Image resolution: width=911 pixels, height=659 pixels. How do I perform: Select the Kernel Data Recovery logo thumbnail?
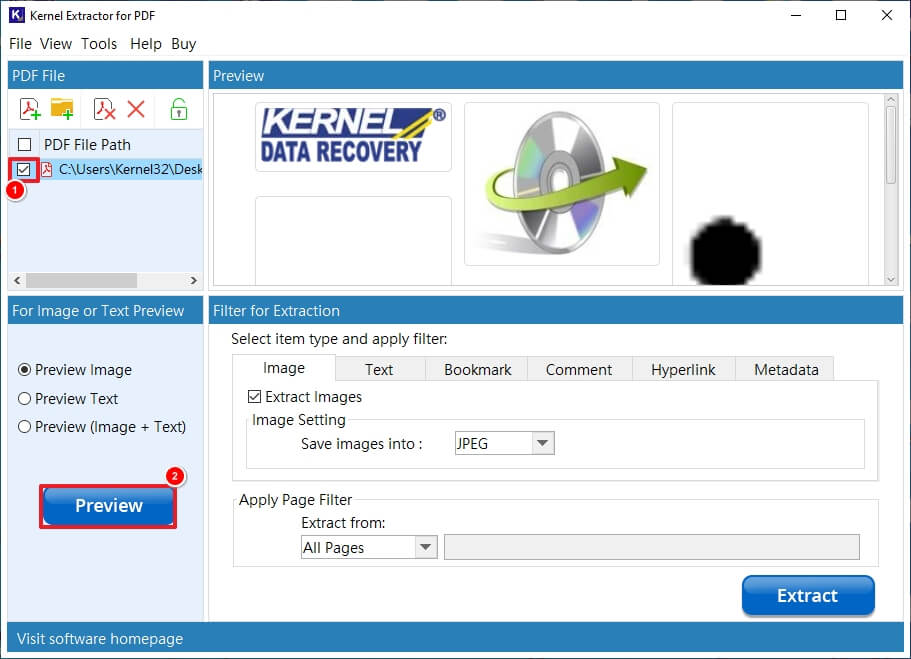coord(353,137)
